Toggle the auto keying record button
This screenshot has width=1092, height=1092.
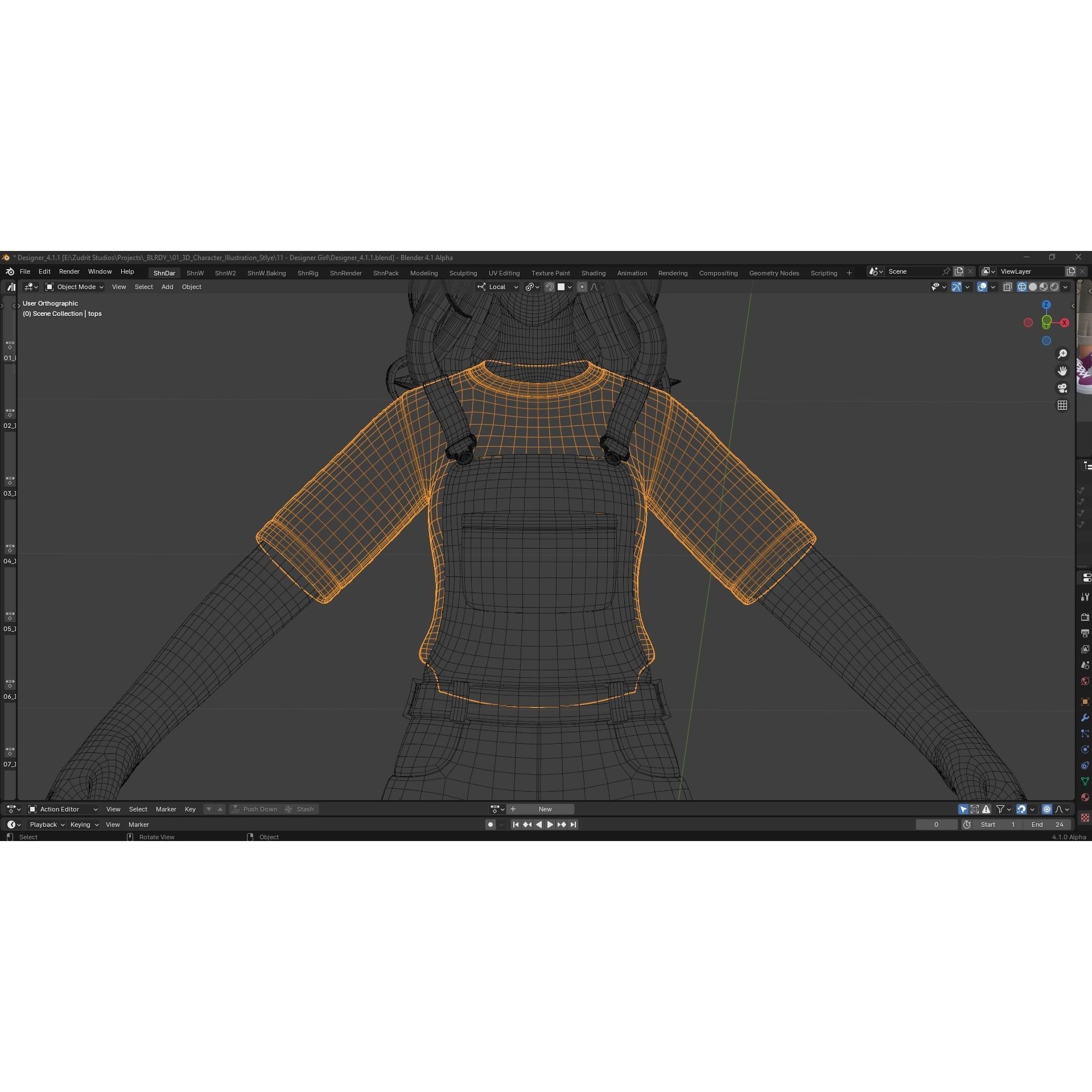tap(489, 824)
